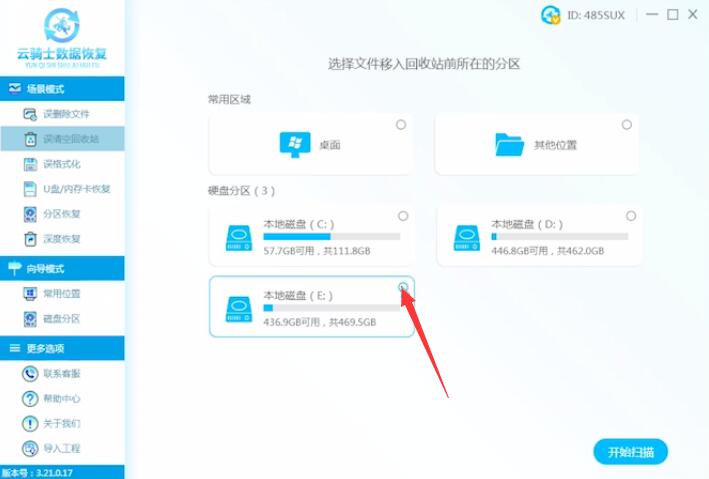The height and width of the screenshot is (479, 709).
Task: Click the drive icon of disk D:
Action: (x=467, y=238)
